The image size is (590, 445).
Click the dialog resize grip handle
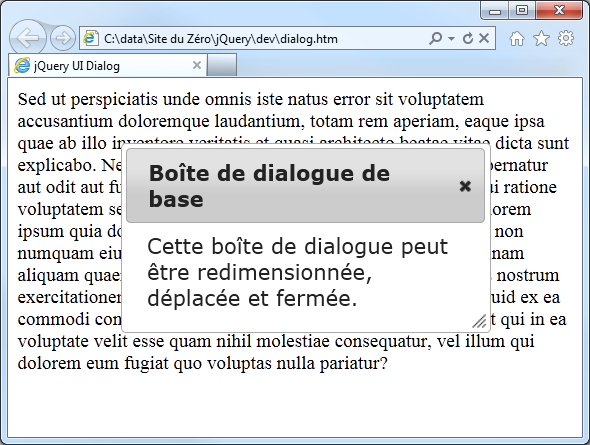tap(479, 321)
